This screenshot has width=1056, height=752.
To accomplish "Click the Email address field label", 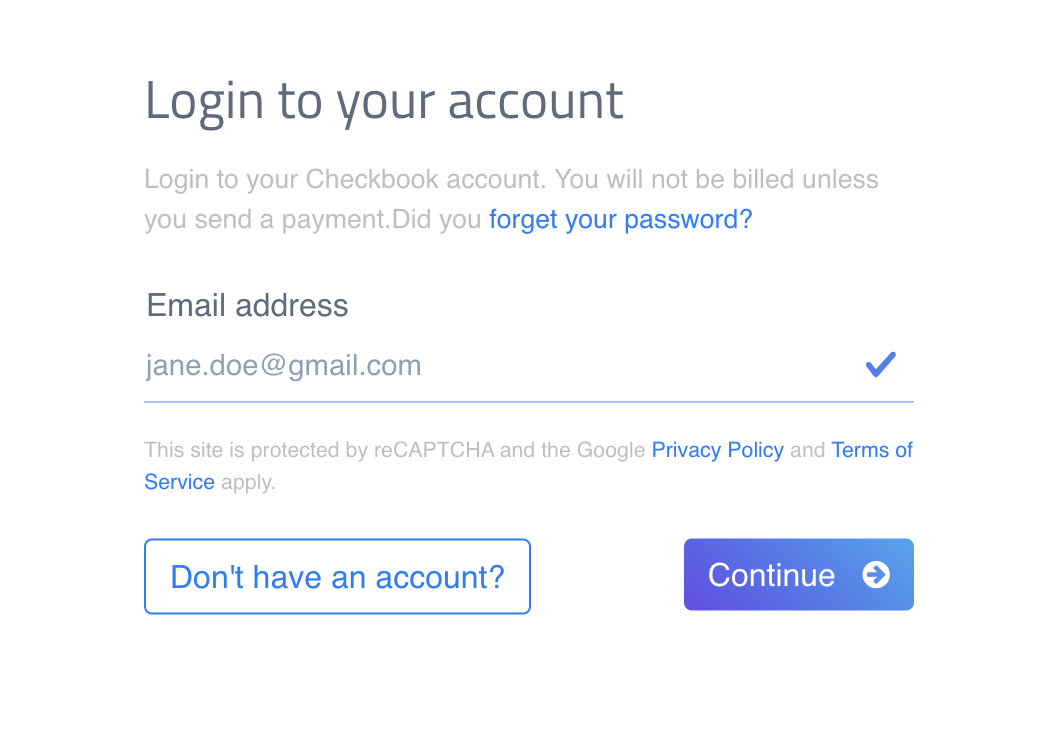I will pos(247,305).
